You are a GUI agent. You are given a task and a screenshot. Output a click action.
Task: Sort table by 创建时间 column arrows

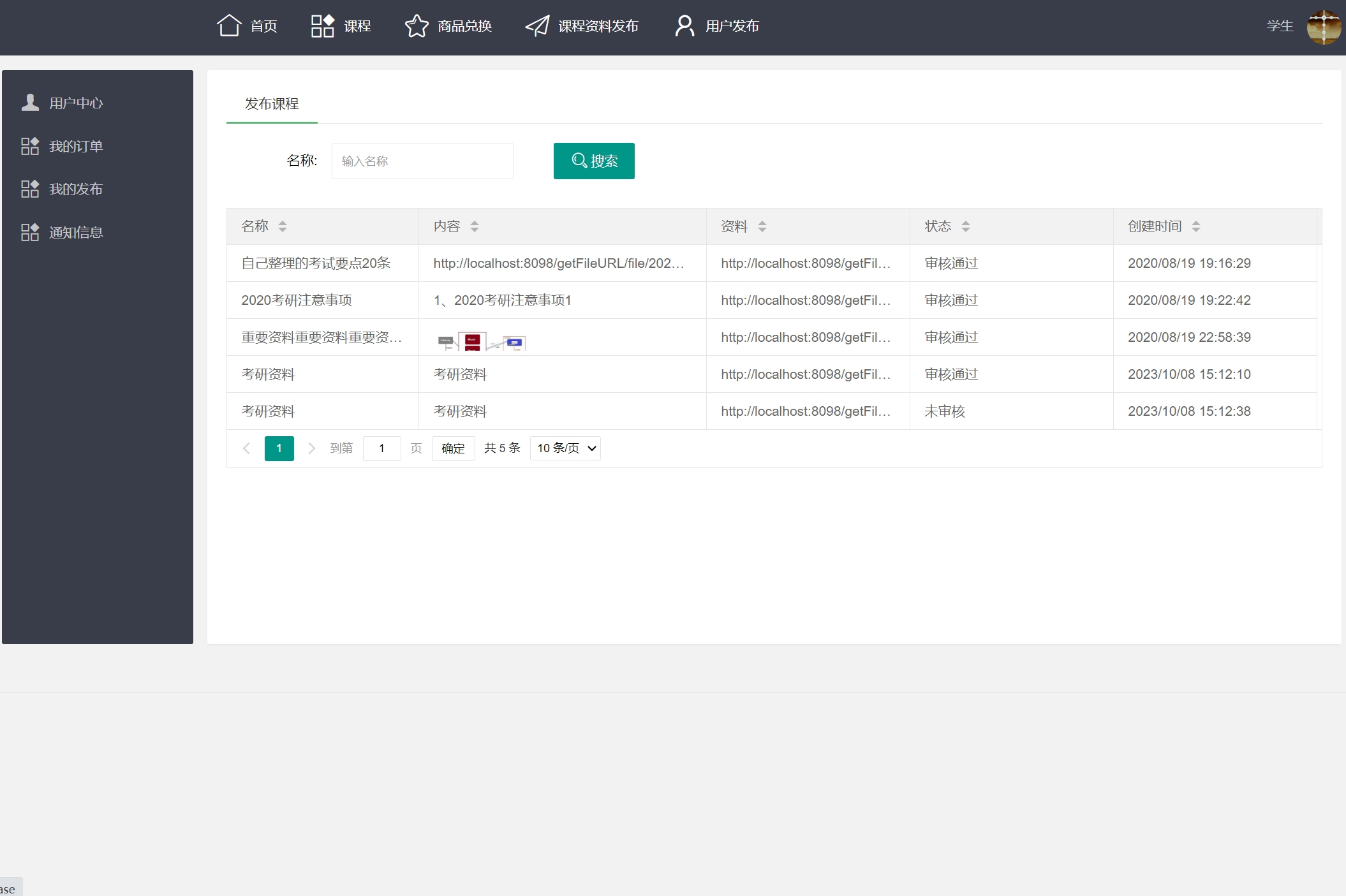pos(1196,226)
